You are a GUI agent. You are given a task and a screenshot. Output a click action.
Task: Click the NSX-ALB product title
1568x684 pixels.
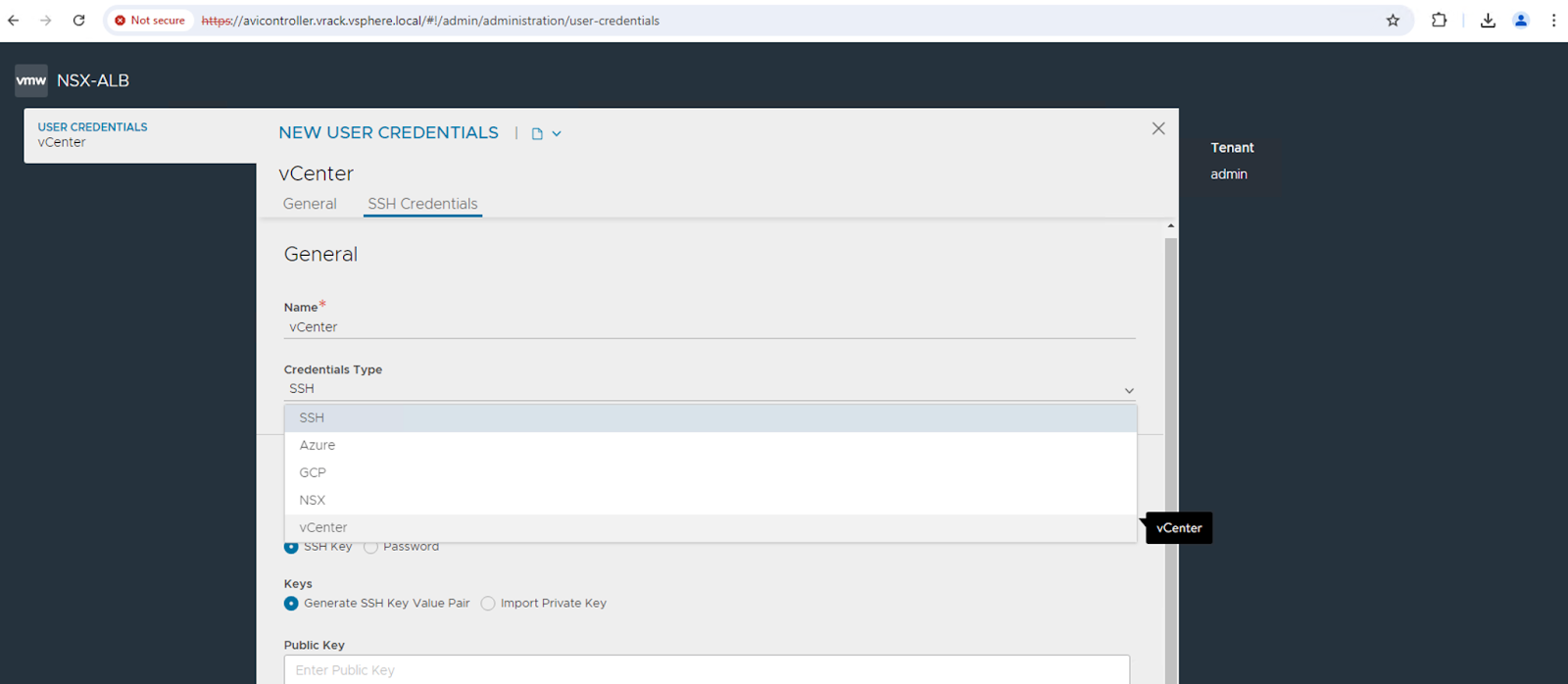[93, 80]
